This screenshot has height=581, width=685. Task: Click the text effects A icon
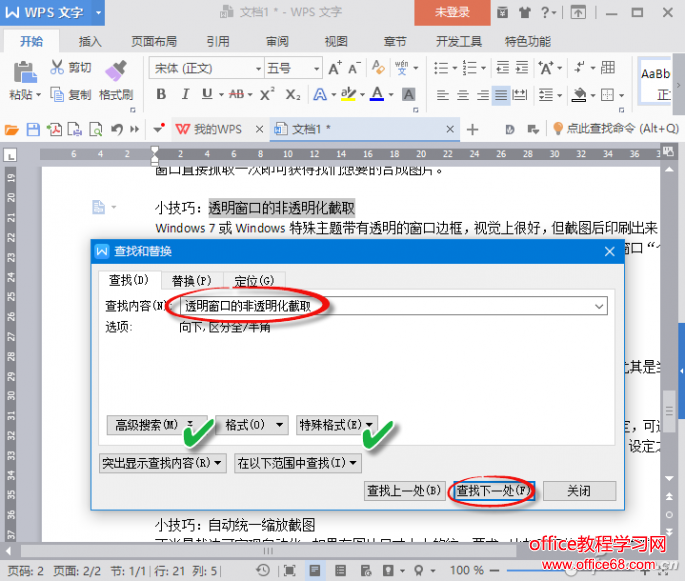point(320,94)
